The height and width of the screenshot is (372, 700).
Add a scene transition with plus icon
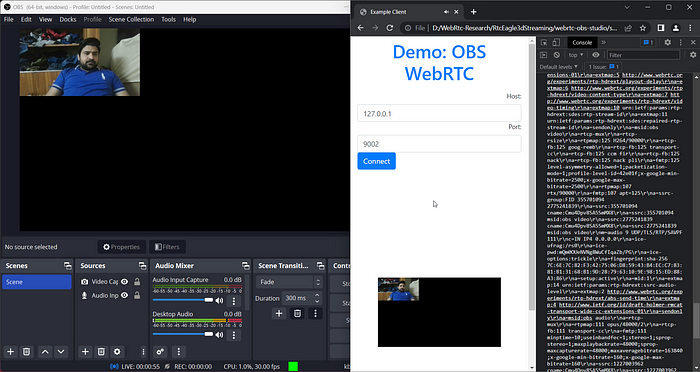click(x=279, y=313)
